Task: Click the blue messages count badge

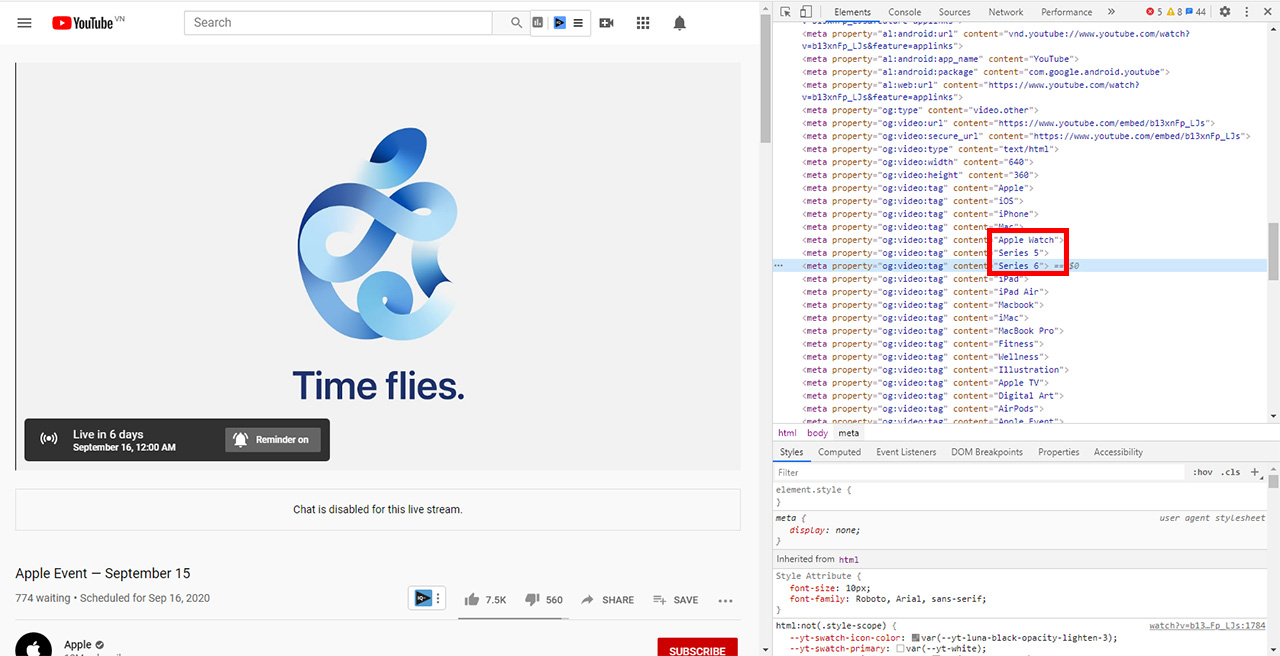Action: pos(1196,12)
